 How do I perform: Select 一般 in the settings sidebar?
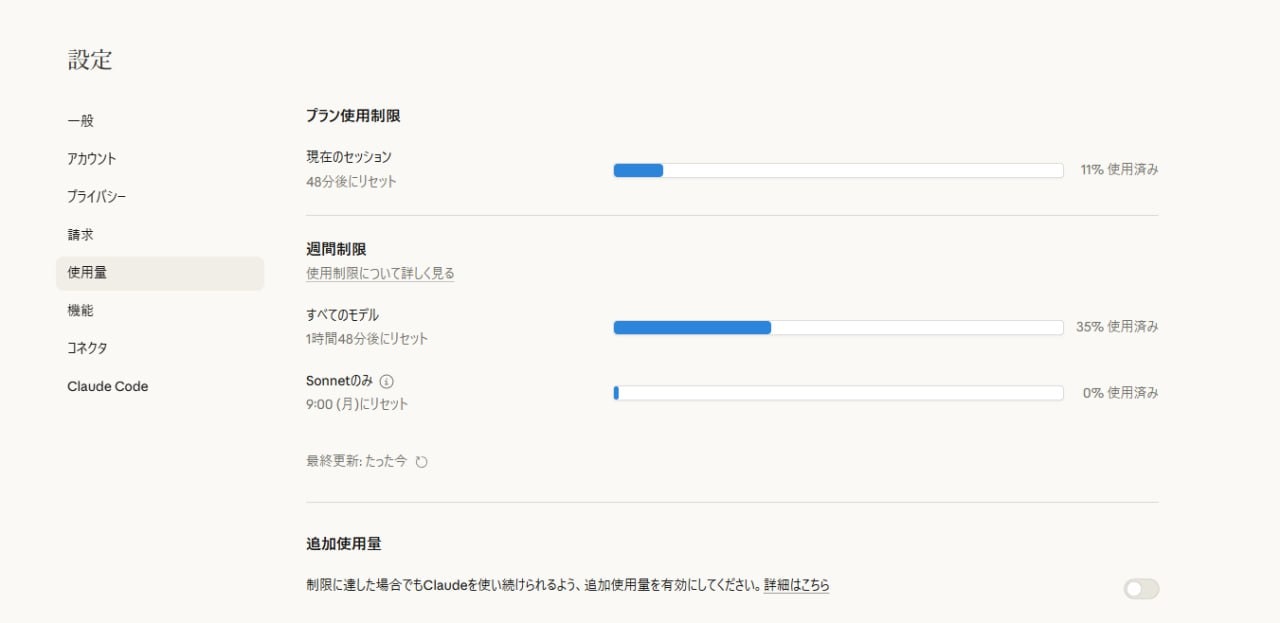(x=80, y=120)
